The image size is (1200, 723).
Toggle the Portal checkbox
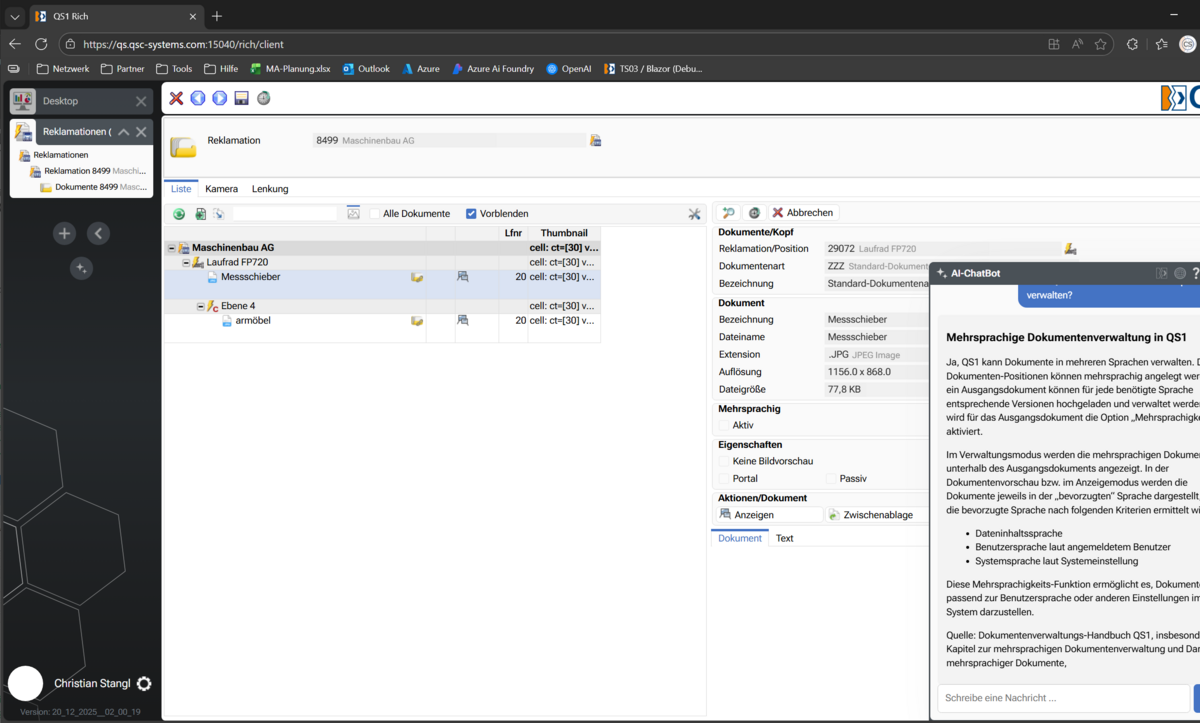tap(724, 479)
